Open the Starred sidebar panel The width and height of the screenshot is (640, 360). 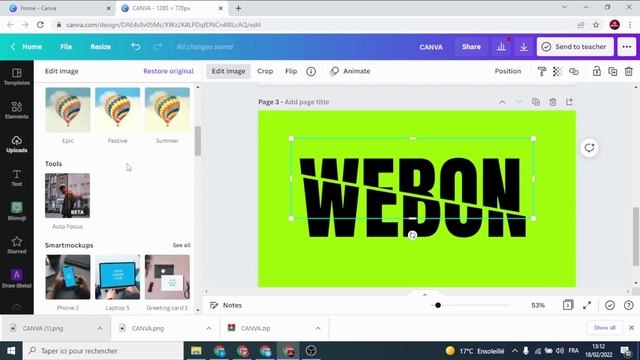17,245
